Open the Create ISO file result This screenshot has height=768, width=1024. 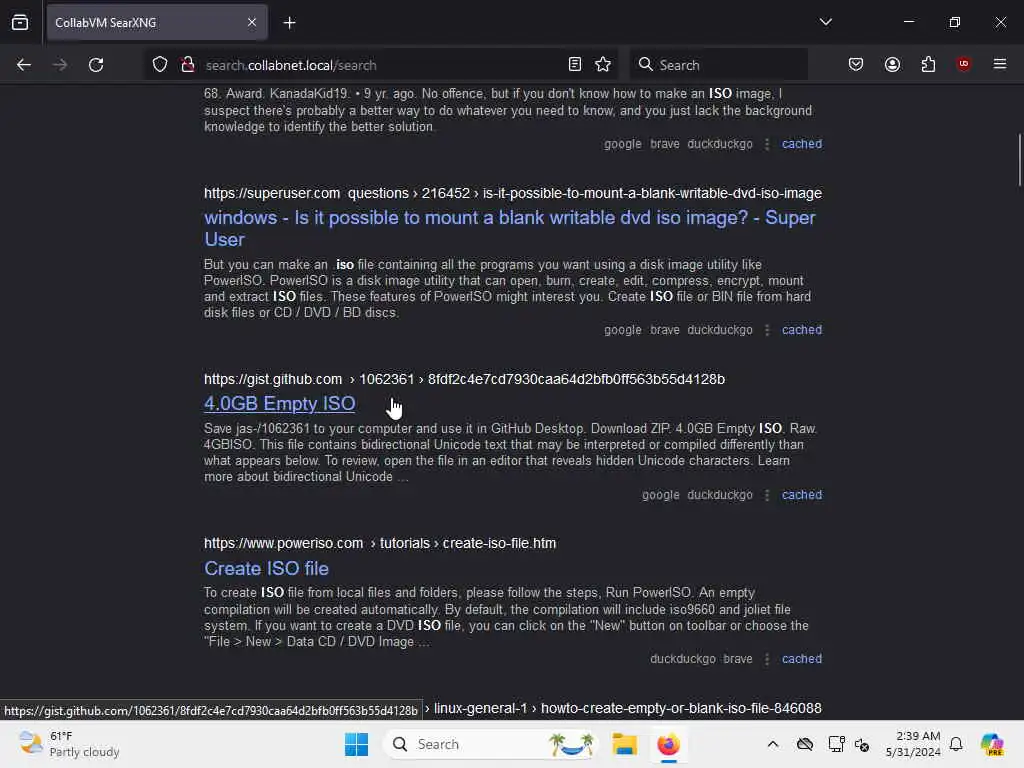coord(266,568)
